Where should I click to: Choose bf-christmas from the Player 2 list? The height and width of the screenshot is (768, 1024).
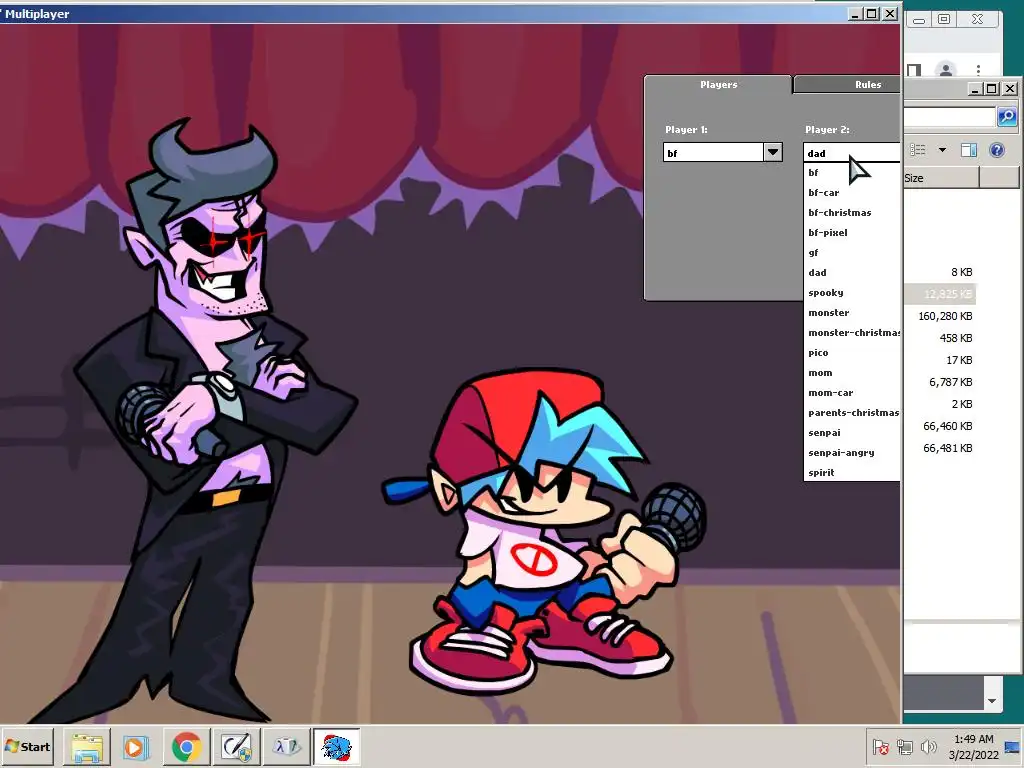pos(852,213)
